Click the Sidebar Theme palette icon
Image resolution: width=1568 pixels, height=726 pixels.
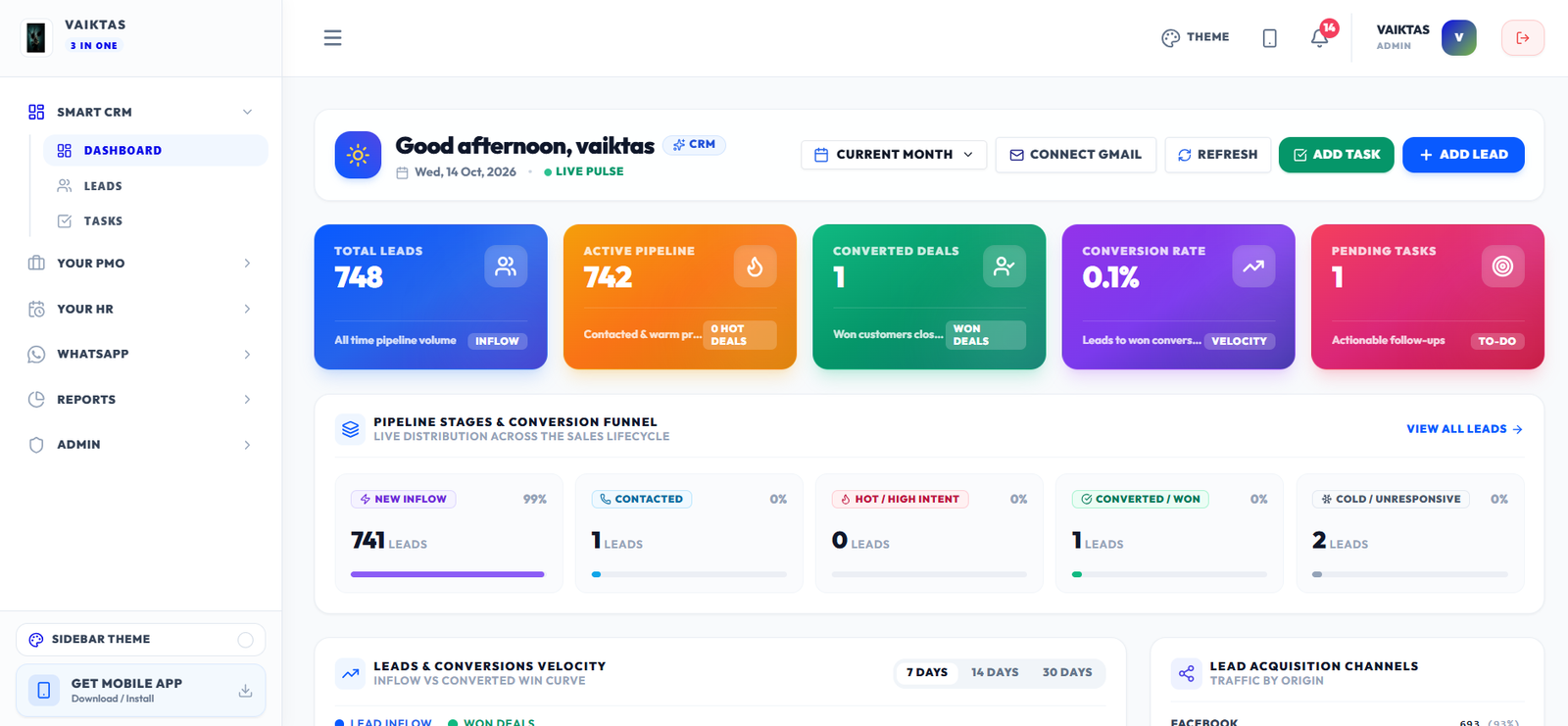click(x=36, y=640)
